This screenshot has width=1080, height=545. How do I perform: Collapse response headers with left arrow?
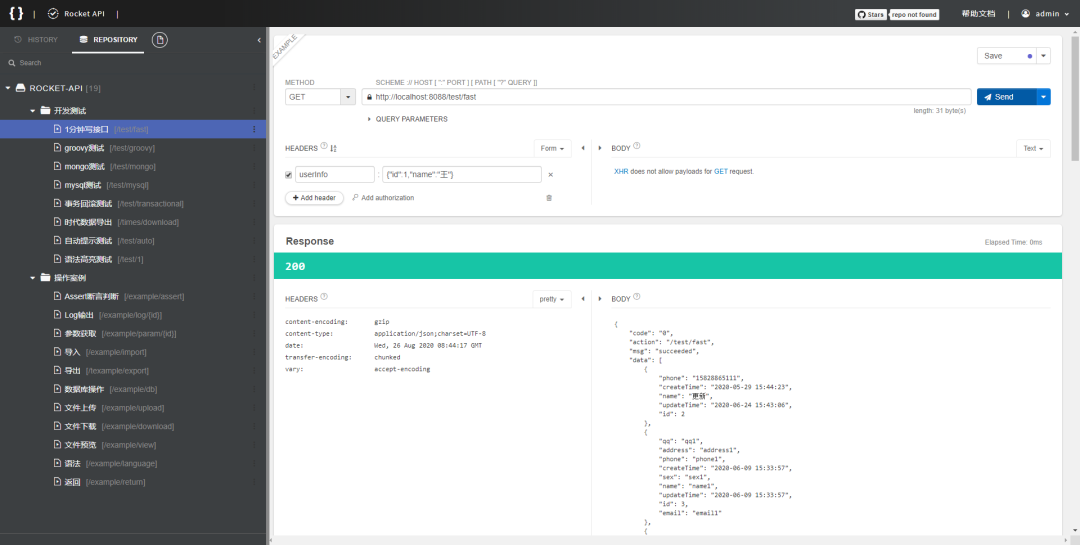583,299
